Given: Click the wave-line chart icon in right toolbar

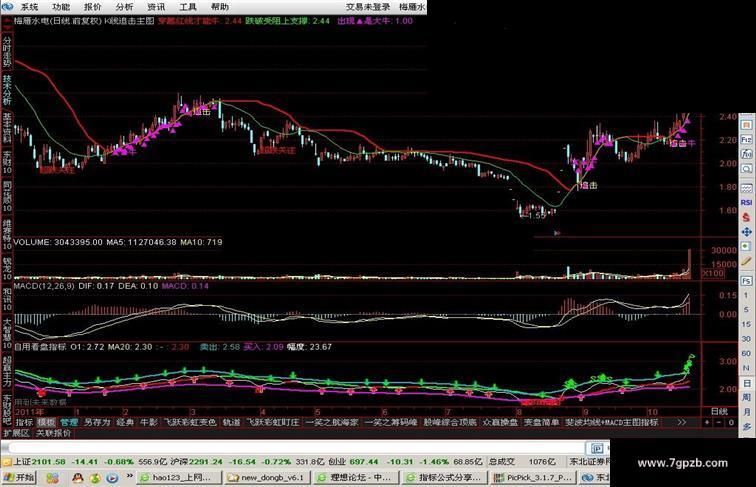Looking at the screenshot, I should [746, 188].
